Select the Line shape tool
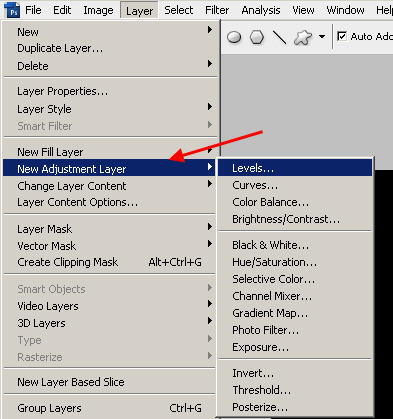 tap(280, 37)
